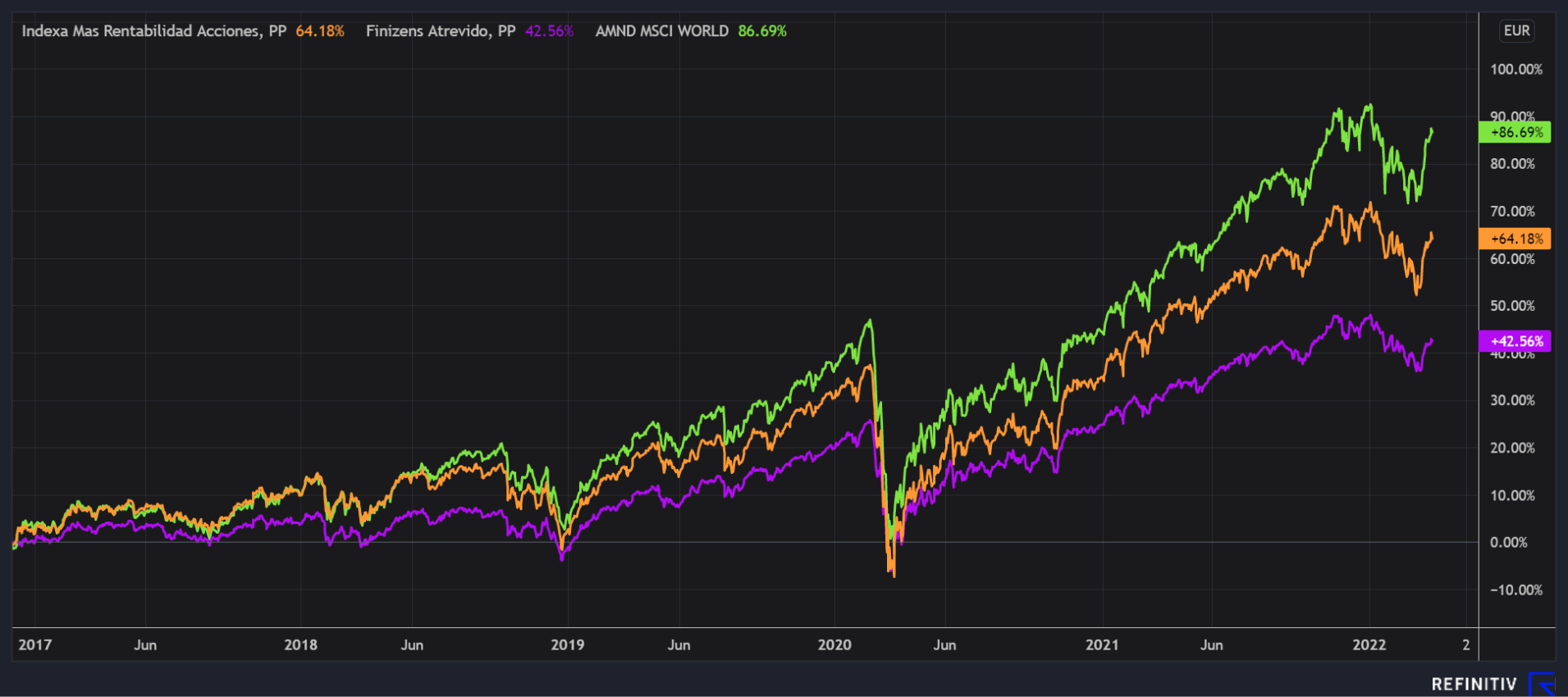Select Indexa Mas Rentabilidad Acciones legend label

tap(153, 31)
